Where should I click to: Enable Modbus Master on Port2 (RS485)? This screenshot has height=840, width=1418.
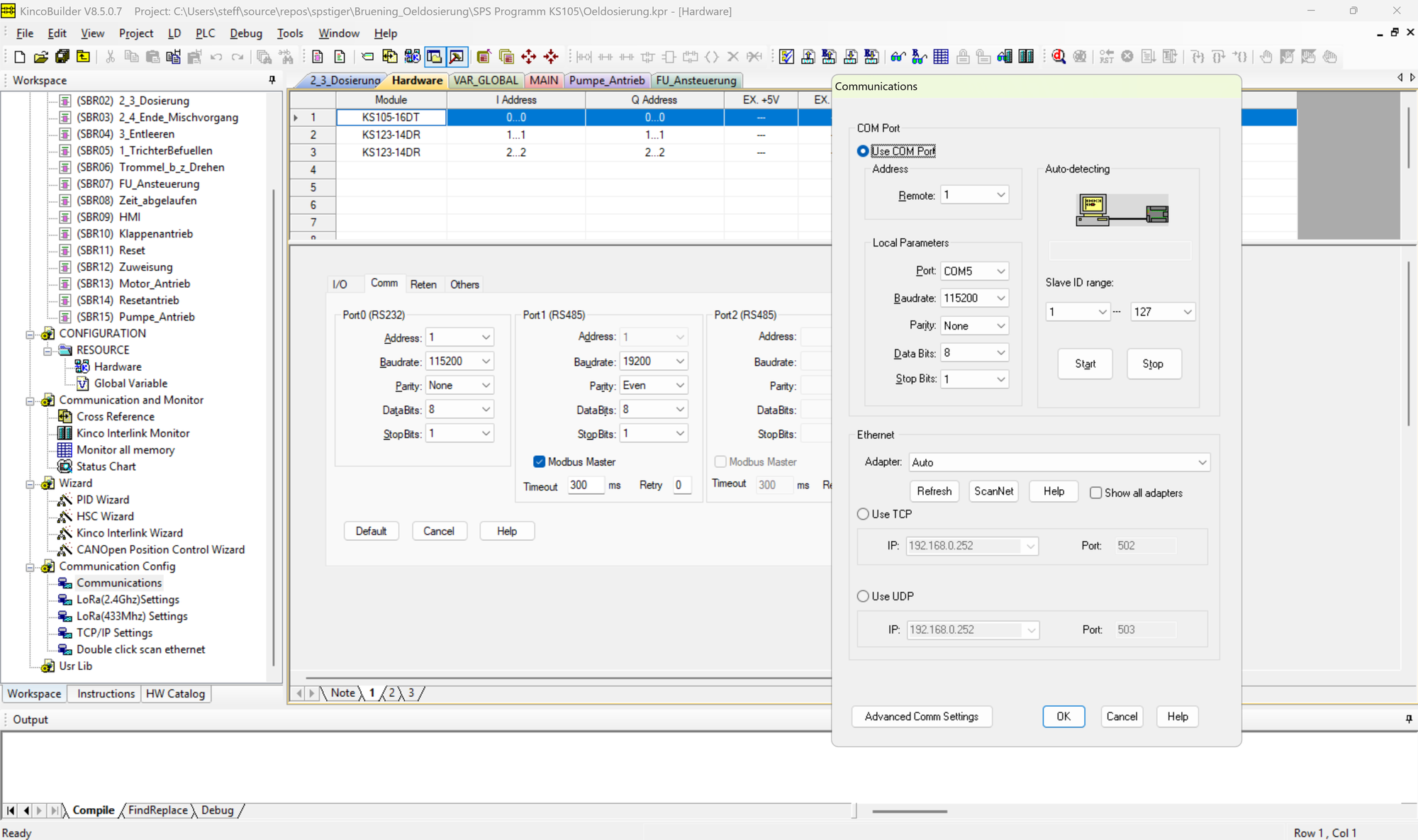click(720, 461)
